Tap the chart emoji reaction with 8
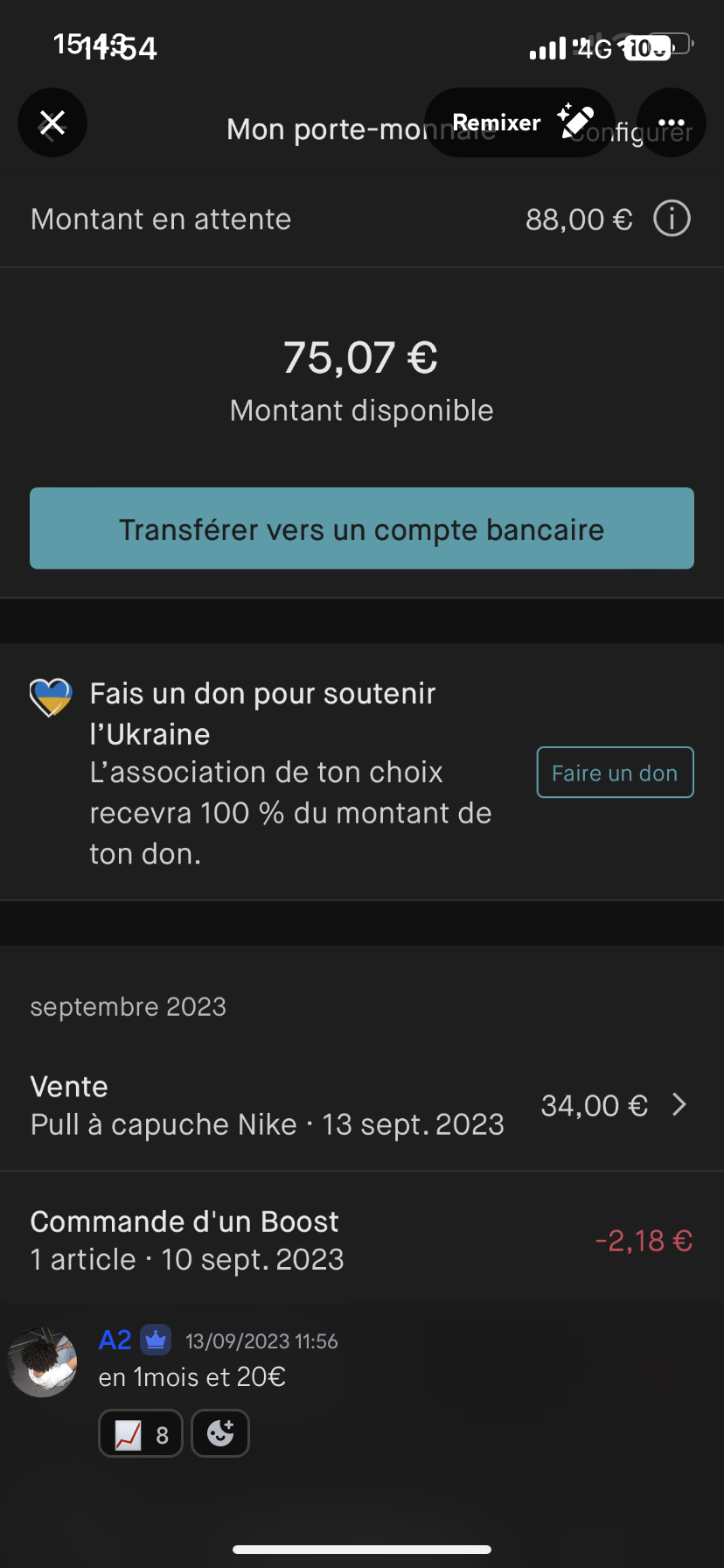The height and width of the screenshot is (1568, 724). click(x=141, y=1433)
